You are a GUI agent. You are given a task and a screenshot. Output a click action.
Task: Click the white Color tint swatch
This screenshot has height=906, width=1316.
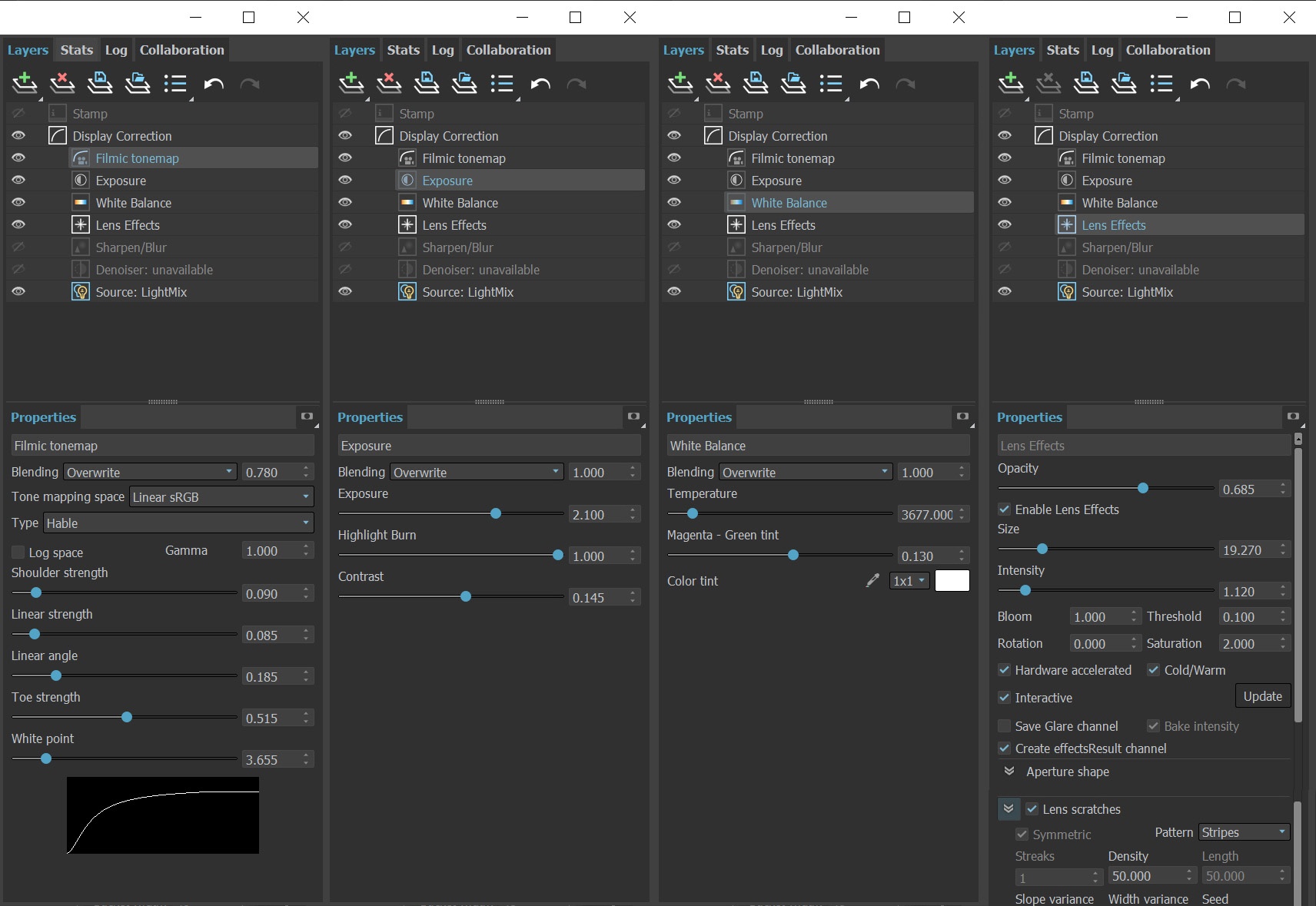tap(952, 580)
